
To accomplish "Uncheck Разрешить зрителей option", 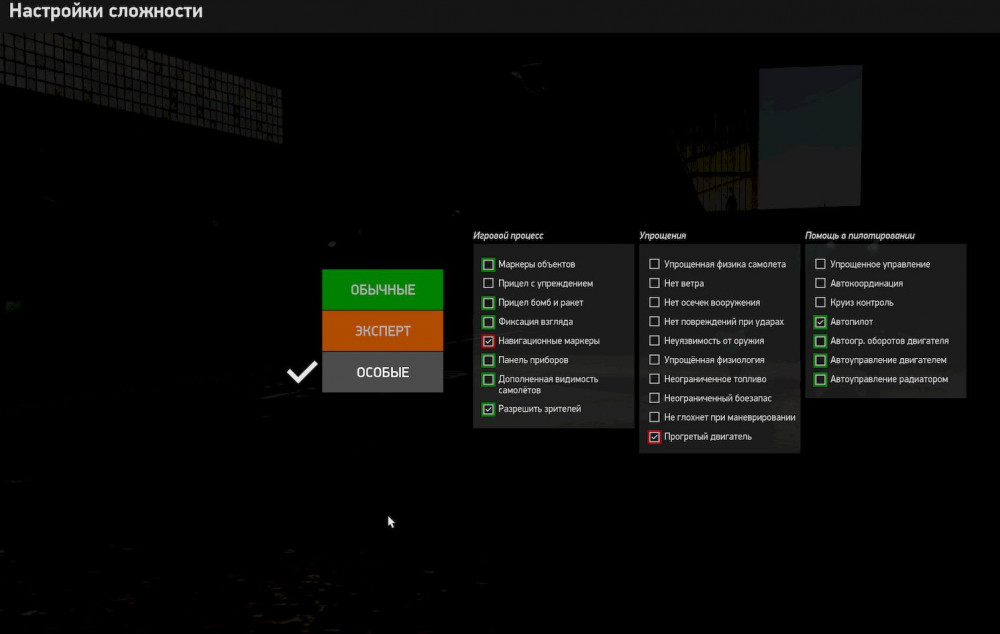I will (488, 409).
